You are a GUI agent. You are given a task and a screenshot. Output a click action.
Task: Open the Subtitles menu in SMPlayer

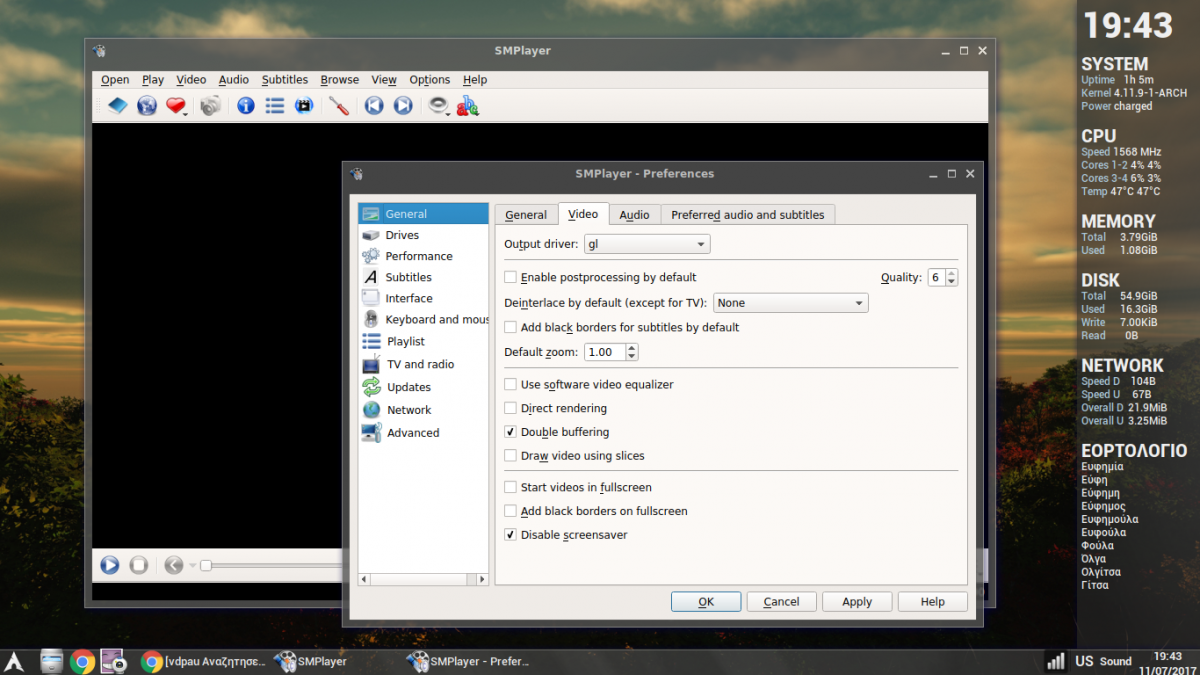click(x=285, y=80)
